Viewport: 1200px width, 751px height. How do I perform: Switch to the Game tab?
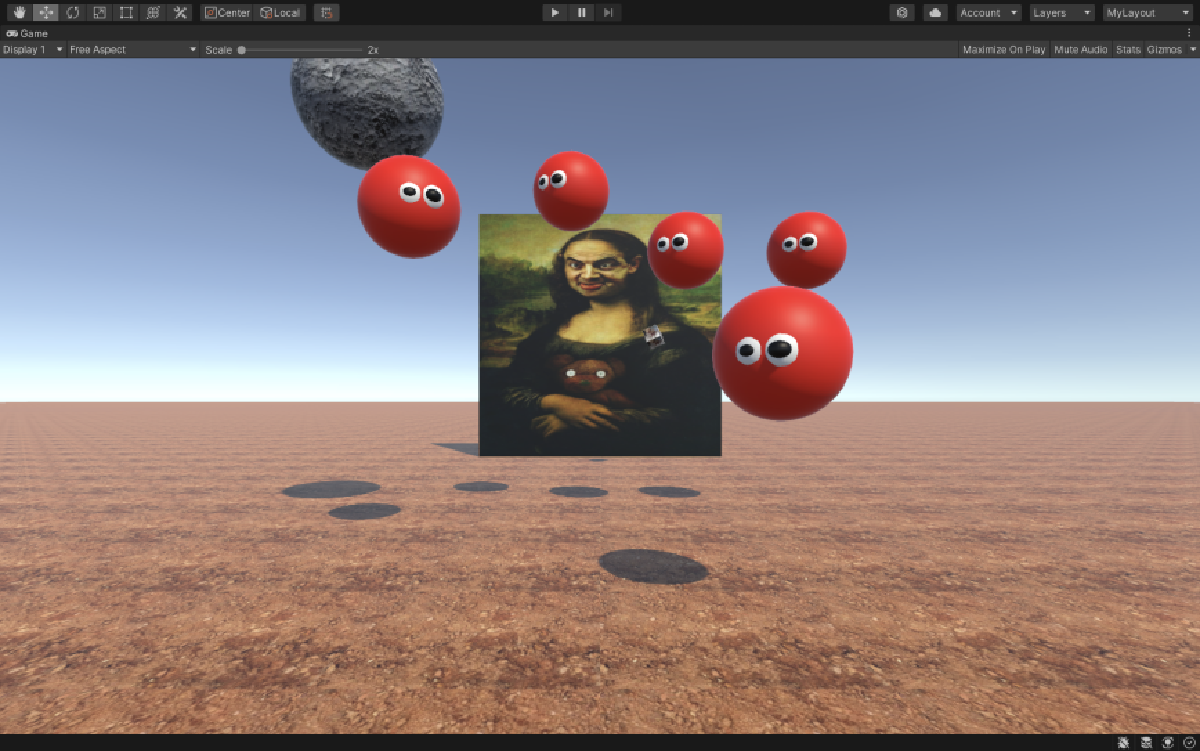point(27,33)
